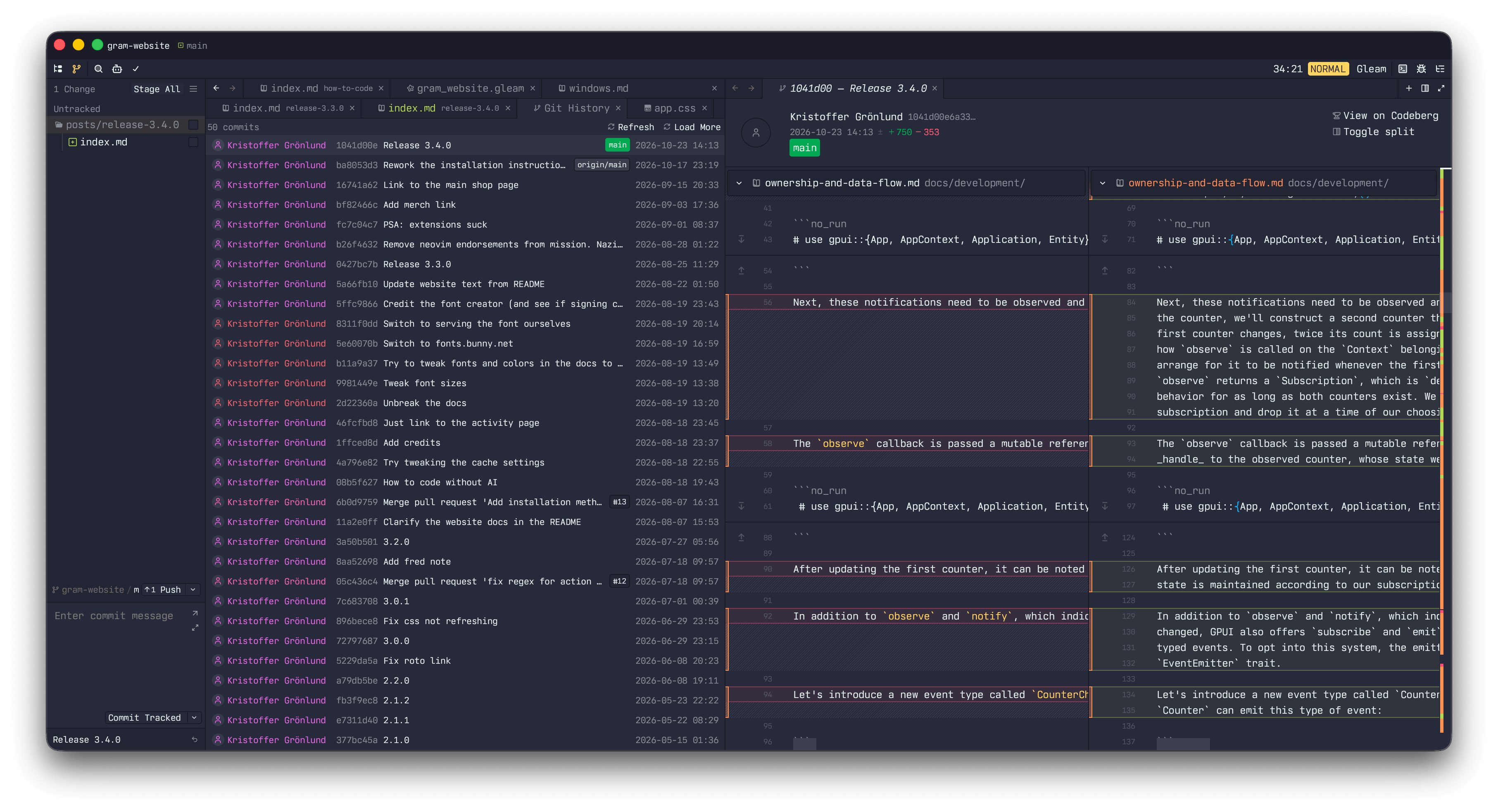Open the git panel branch icon
The width and height of the screenshot is (1498, 812).
(x=76, y=69)
